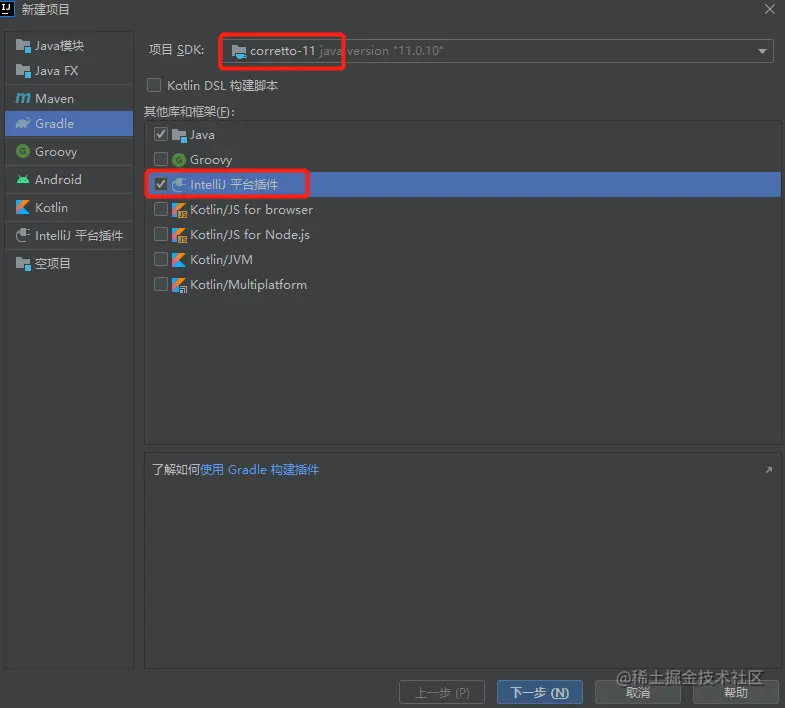Click the Kotlin/JS for Node.js label text

click(250, 235)
